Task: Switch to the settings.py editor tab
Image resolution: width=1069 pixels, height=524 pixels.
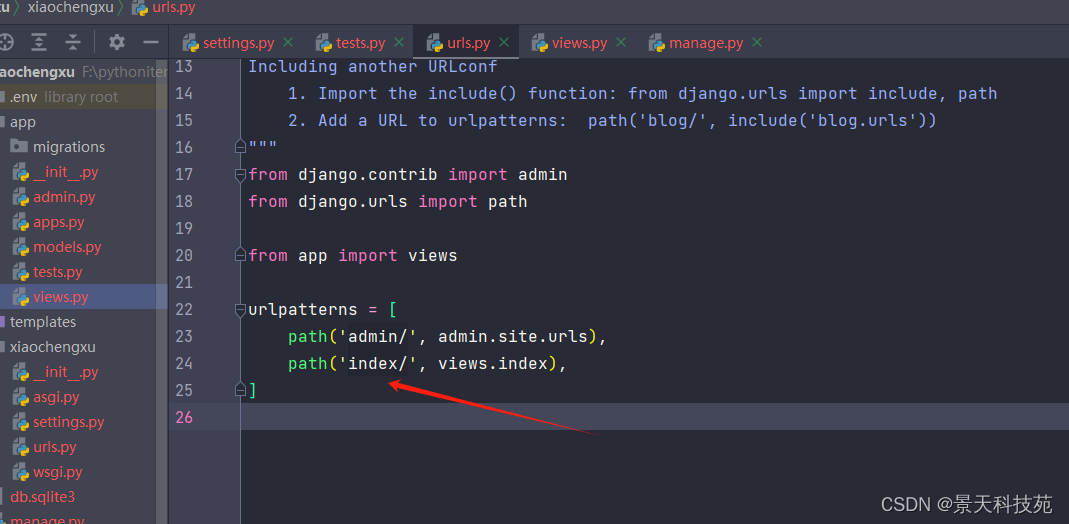Action: 238,43
